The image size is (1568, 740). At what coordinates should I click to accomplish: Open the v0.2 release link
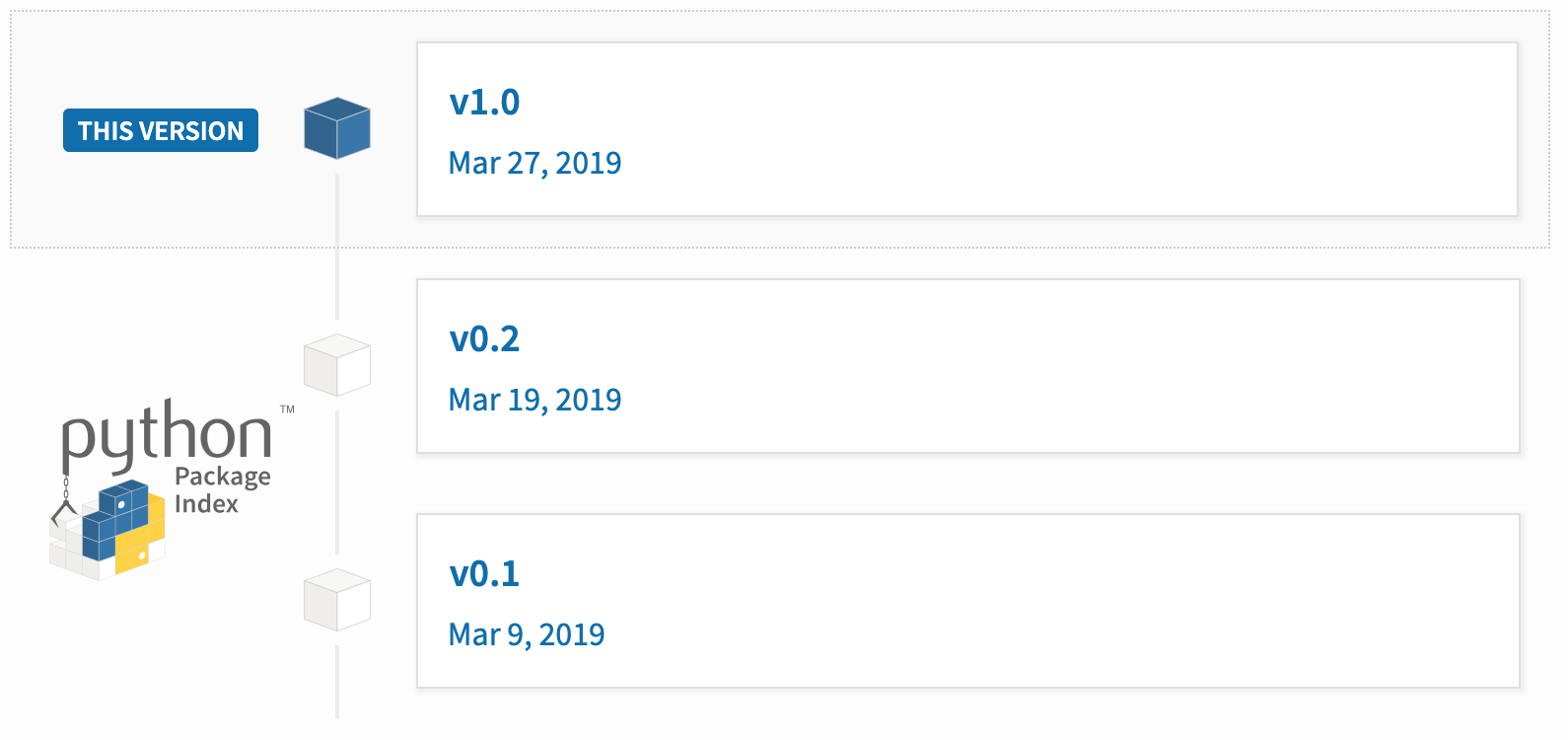pos(484,338)
